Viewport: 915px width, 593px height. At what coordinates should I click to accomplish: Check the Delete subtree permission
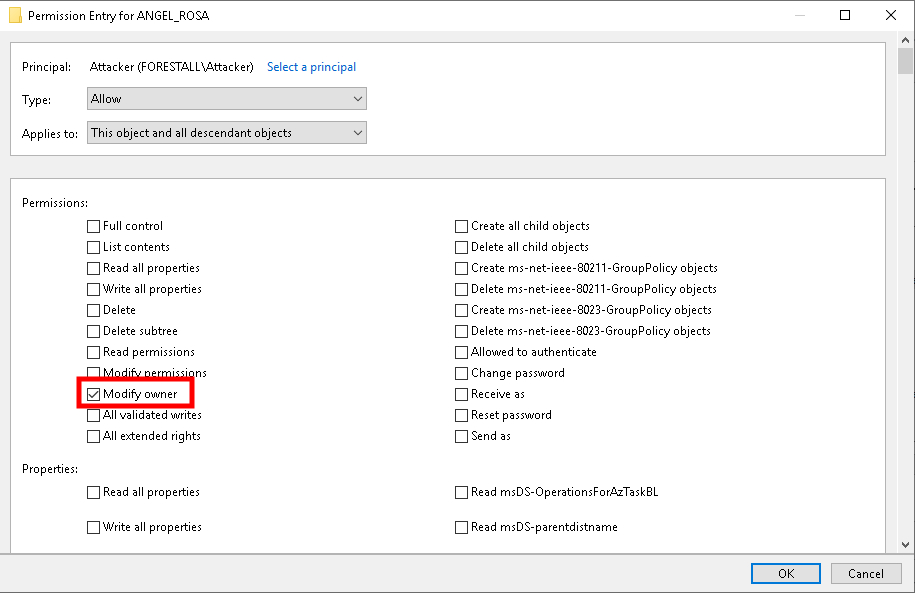point(94,331)
